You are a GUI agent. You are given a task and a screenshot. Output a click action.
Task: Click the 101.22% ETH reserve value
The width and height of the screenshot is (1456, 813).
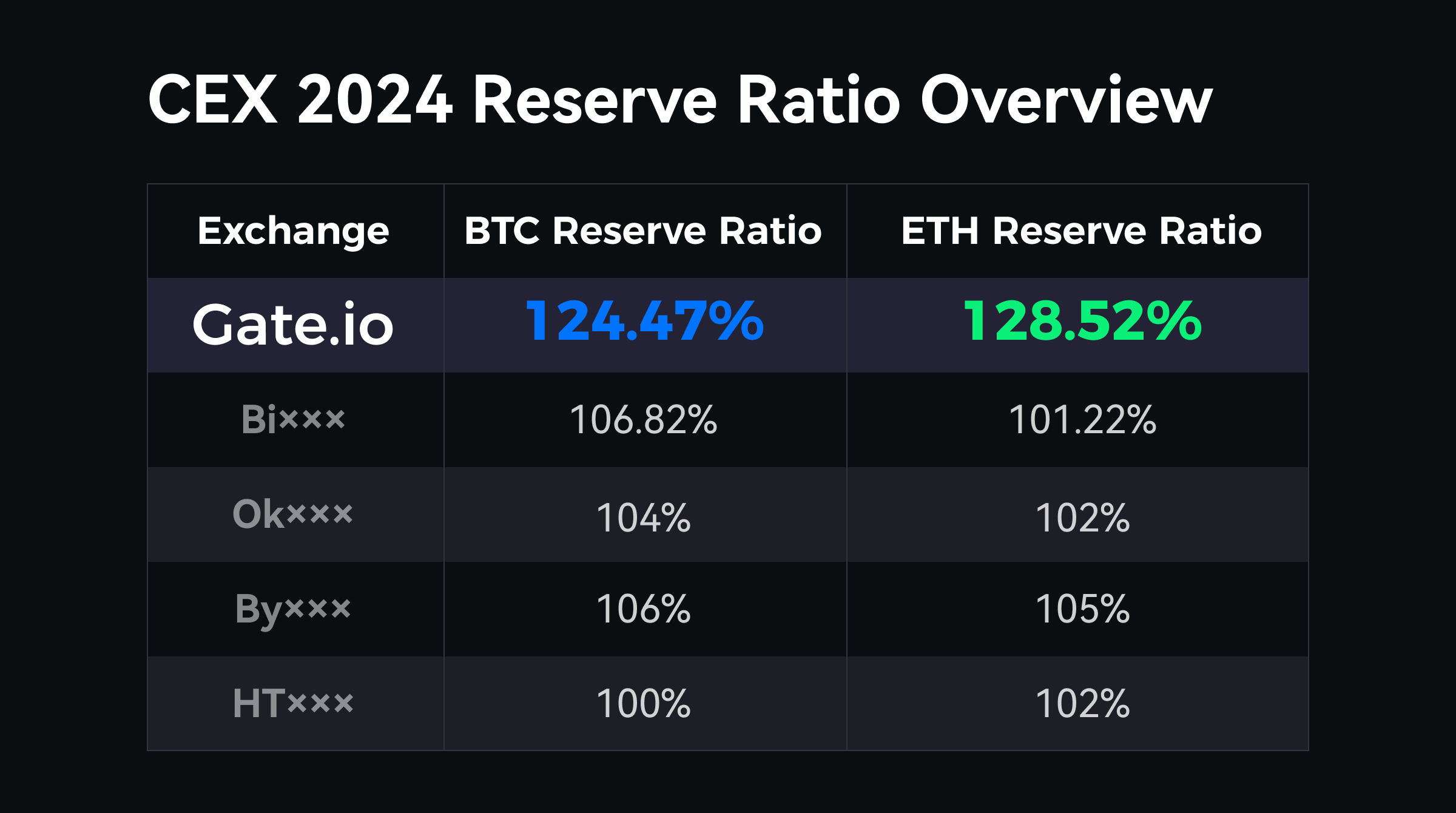pos(1082,420)
